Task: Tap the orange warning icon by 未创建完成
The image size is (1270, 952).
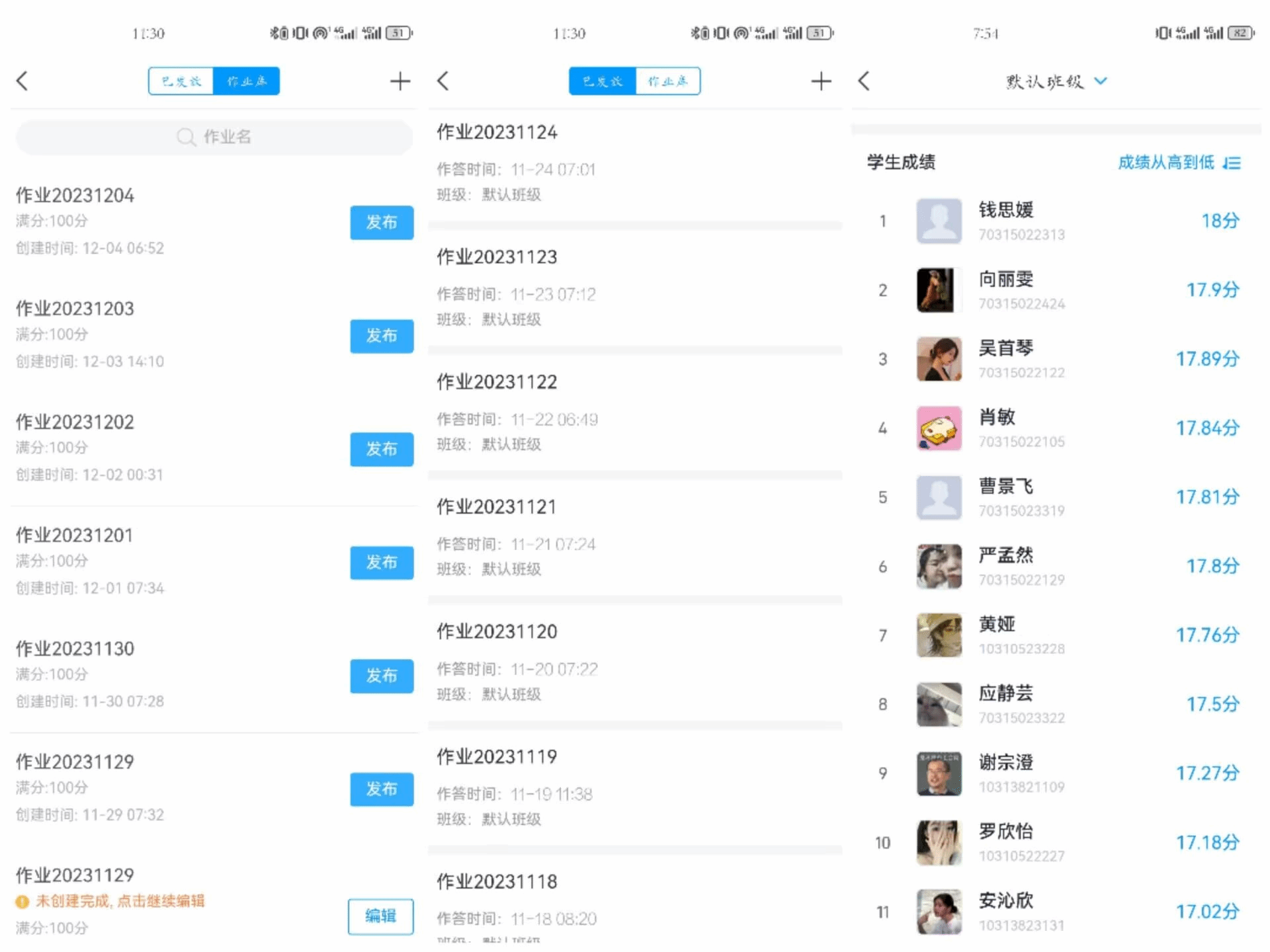Action: (22, 902)
